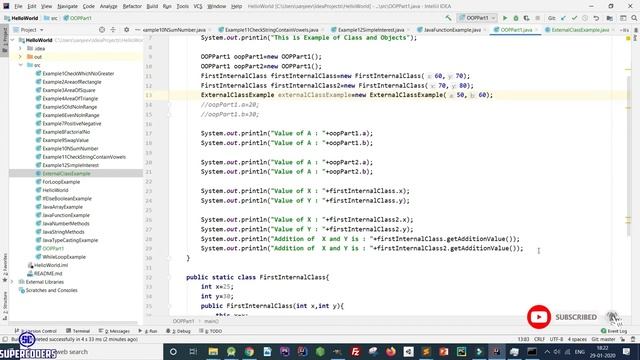Open Project panel settings gear
Viewport: 640px width, 360px height.
(x=127, y=30)
